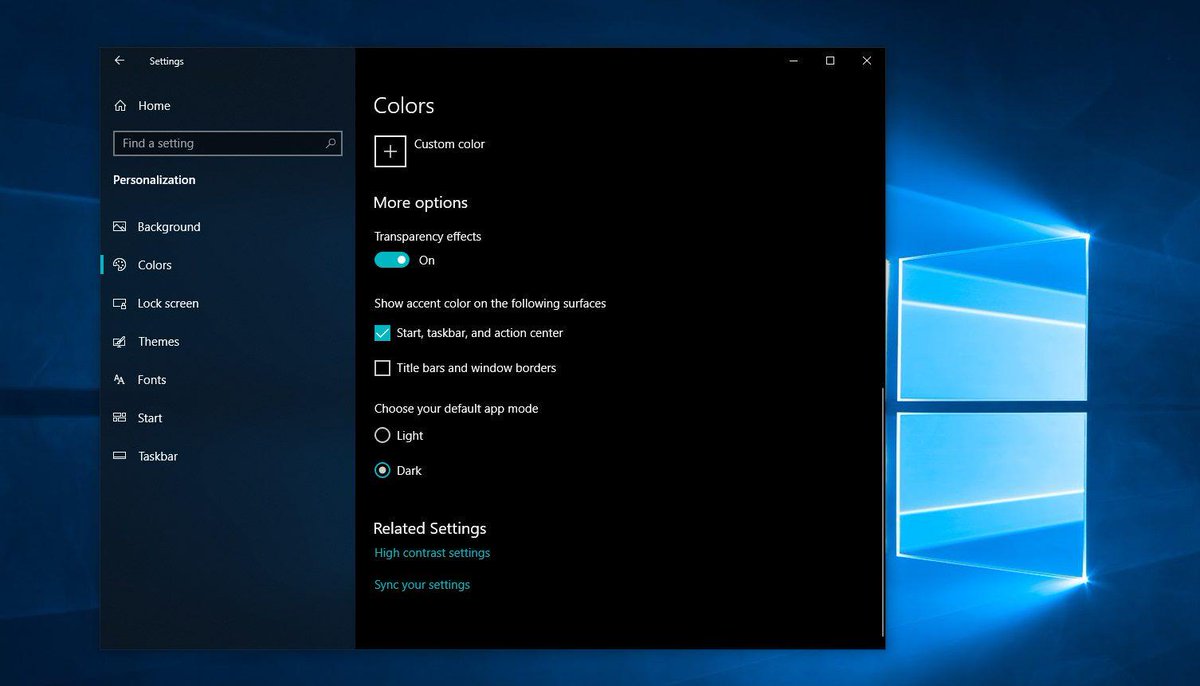Click the Taskbar settings icon
This screenshot has width=1200, height=686.
click(120, 456)
